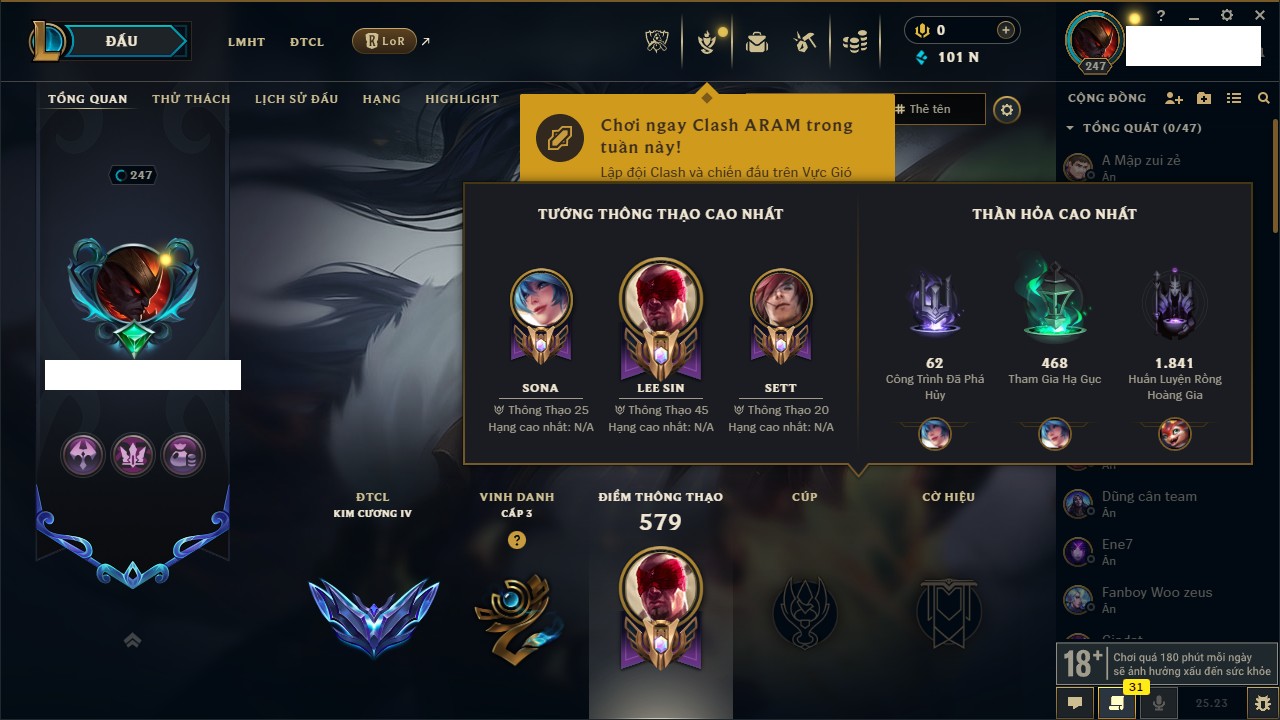Toggle the microphone mute button
This screenshot has width=1280, height=720.
(1159, 703)
